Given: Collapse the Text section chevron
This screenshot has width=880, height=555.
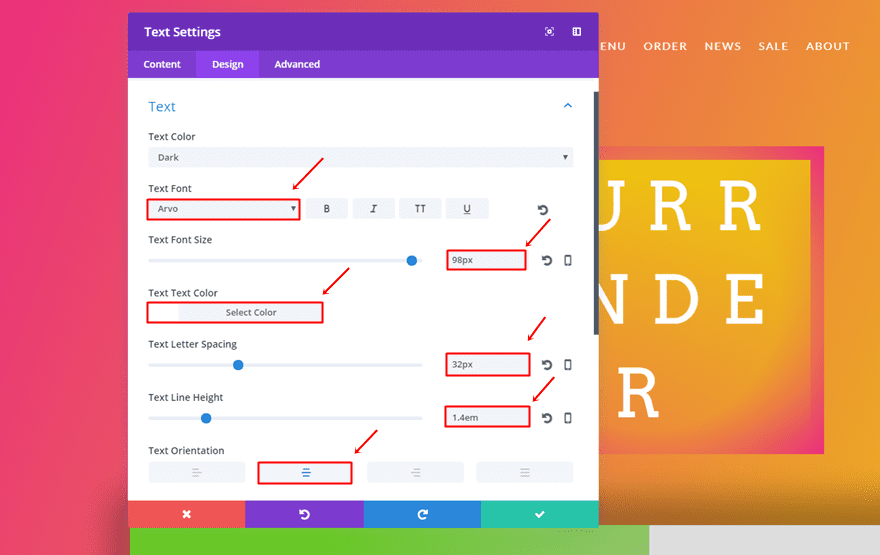Looking at the screenshot, I should (568, 106).
